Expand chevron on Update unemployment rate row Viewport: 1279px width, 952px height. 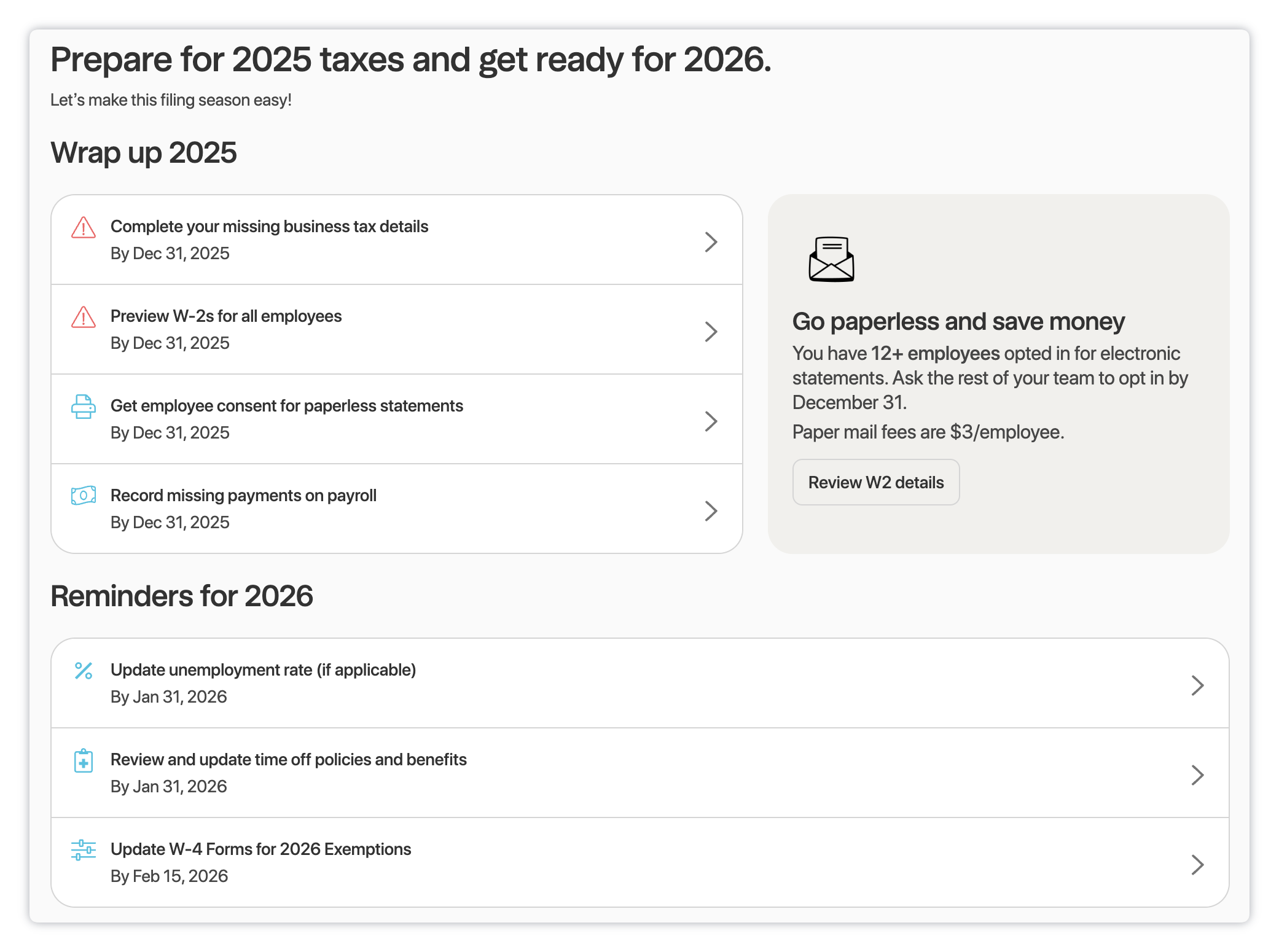pos(1197,685)
